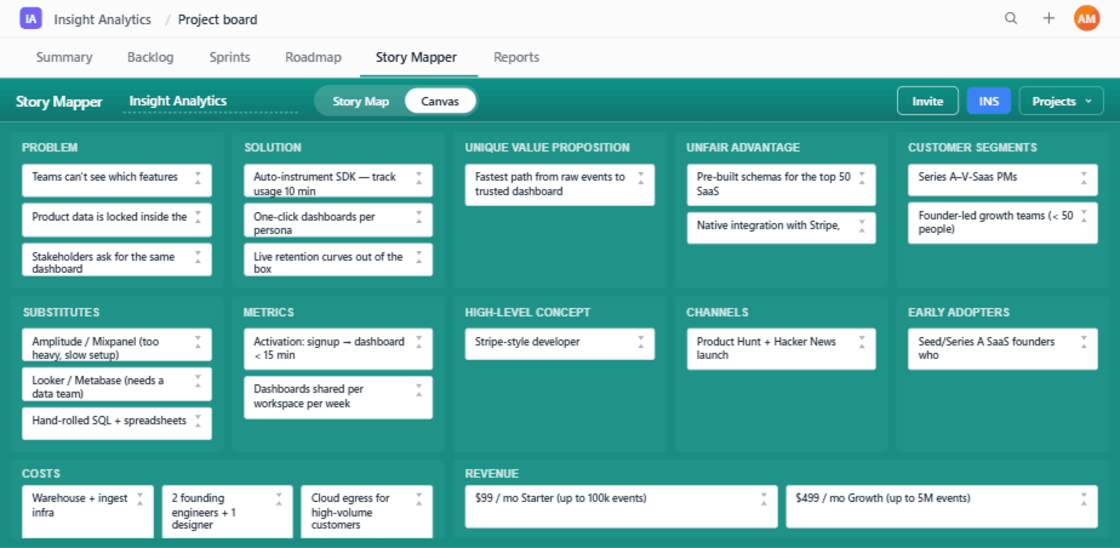Click reorder arrows on '$499 / mo Growth' card
The image size is (1120, 548).
[x=1084, y=499]
